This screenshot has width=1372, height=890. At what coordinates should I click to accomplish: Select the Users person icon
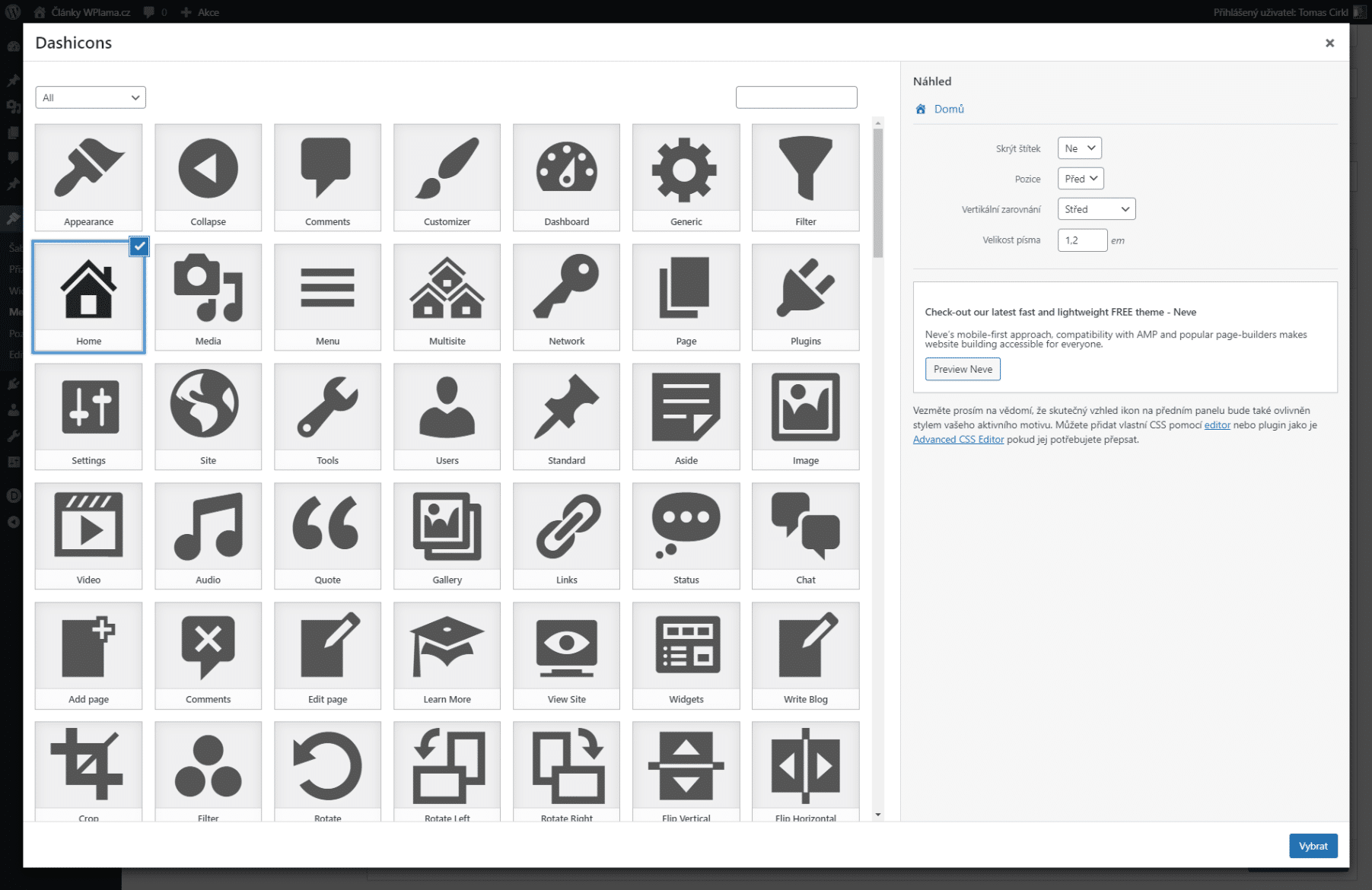(447, 416)
